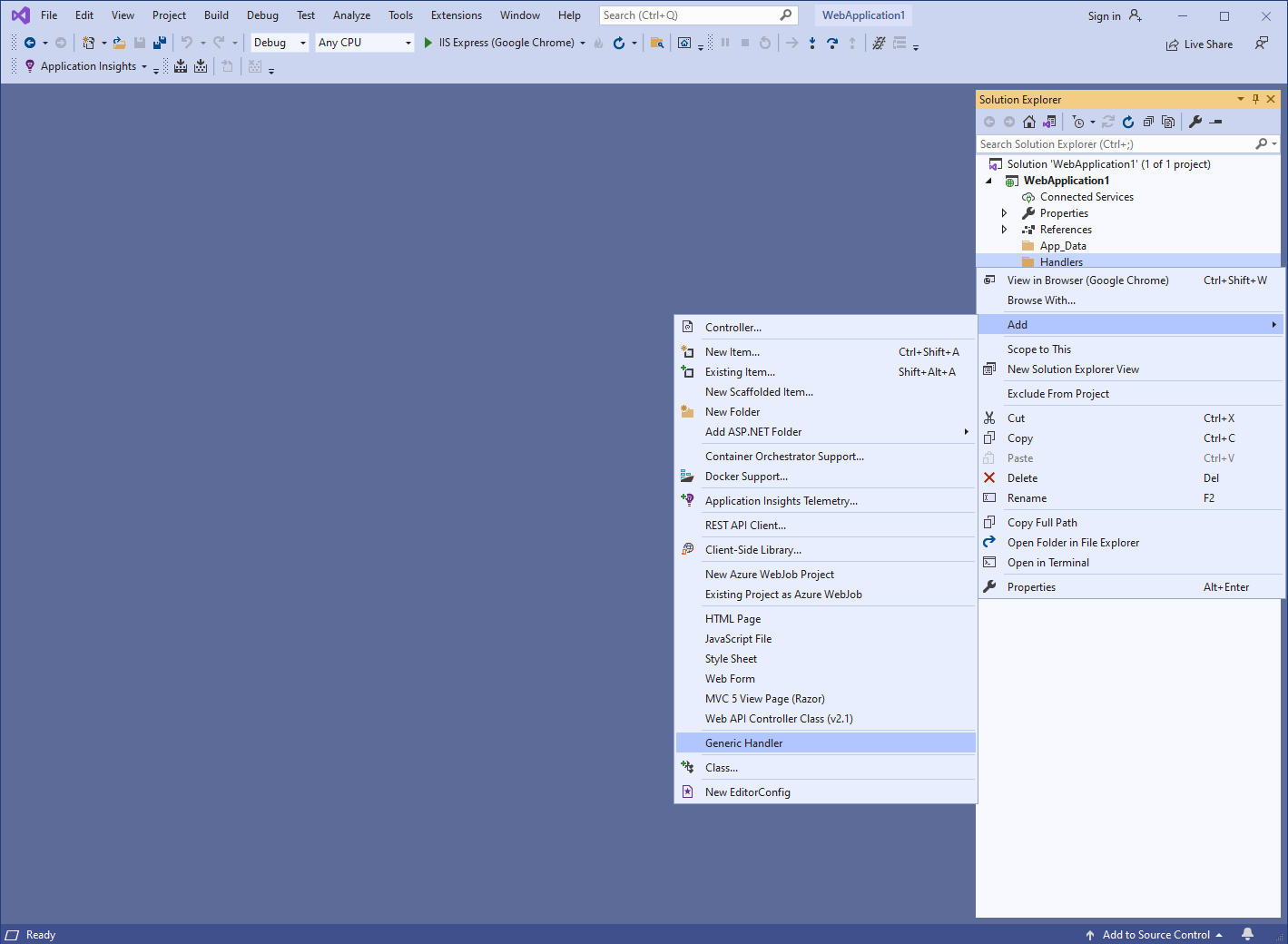Open the Any CPU platform dropdown
Image resolution: width=1288 pixels, height=944 pixels.
point(364,43)
